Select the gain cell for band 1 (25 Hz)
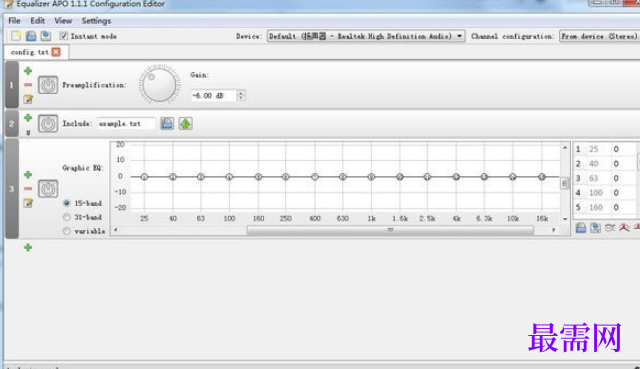640x369 pixels. (624, 149)
